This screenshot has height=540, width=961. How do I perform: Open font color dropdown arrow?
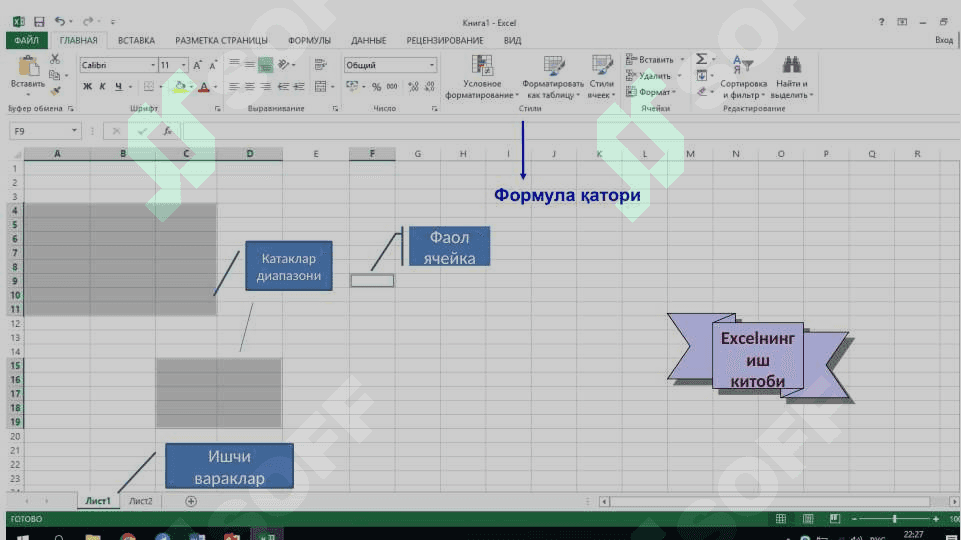[x=215, y=87]
